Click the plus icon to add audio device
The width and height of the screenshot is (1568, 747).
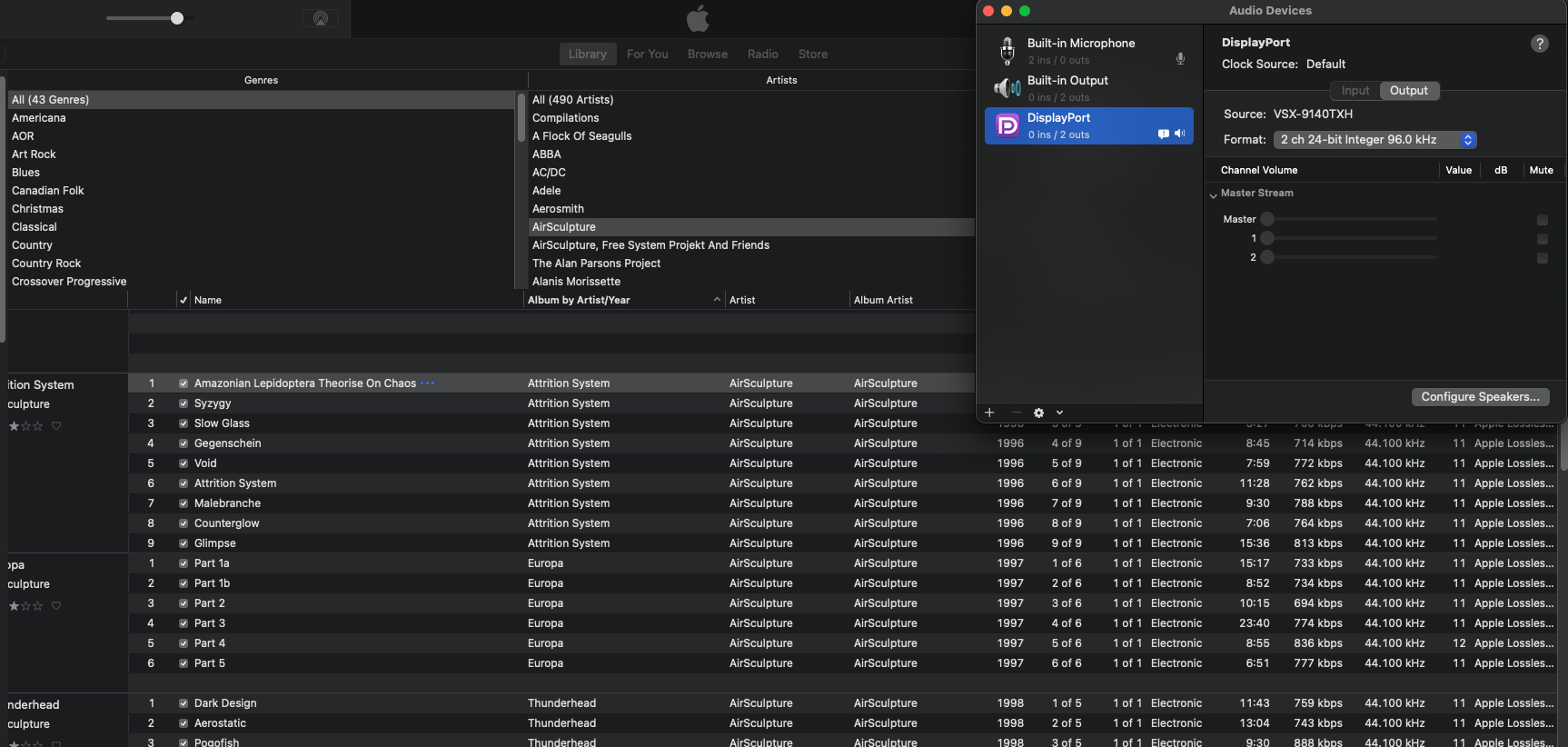pyautogui.click(x=989, y=413)
